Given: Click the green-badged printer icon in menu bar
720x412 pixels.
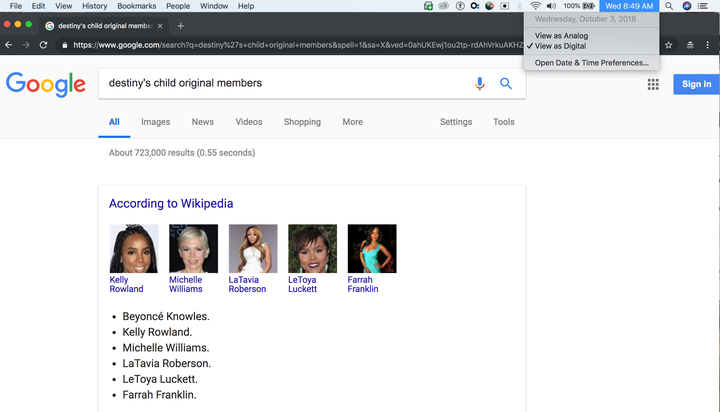Looking at the screenshot, I should [428, 6].
